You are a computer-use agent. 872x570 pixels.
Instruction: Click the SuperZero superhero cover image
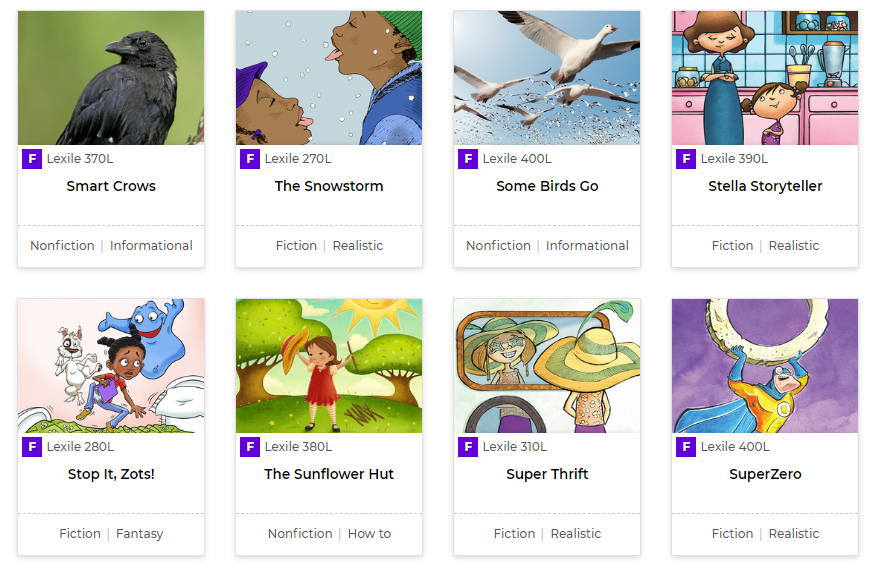tap(765, 366)
